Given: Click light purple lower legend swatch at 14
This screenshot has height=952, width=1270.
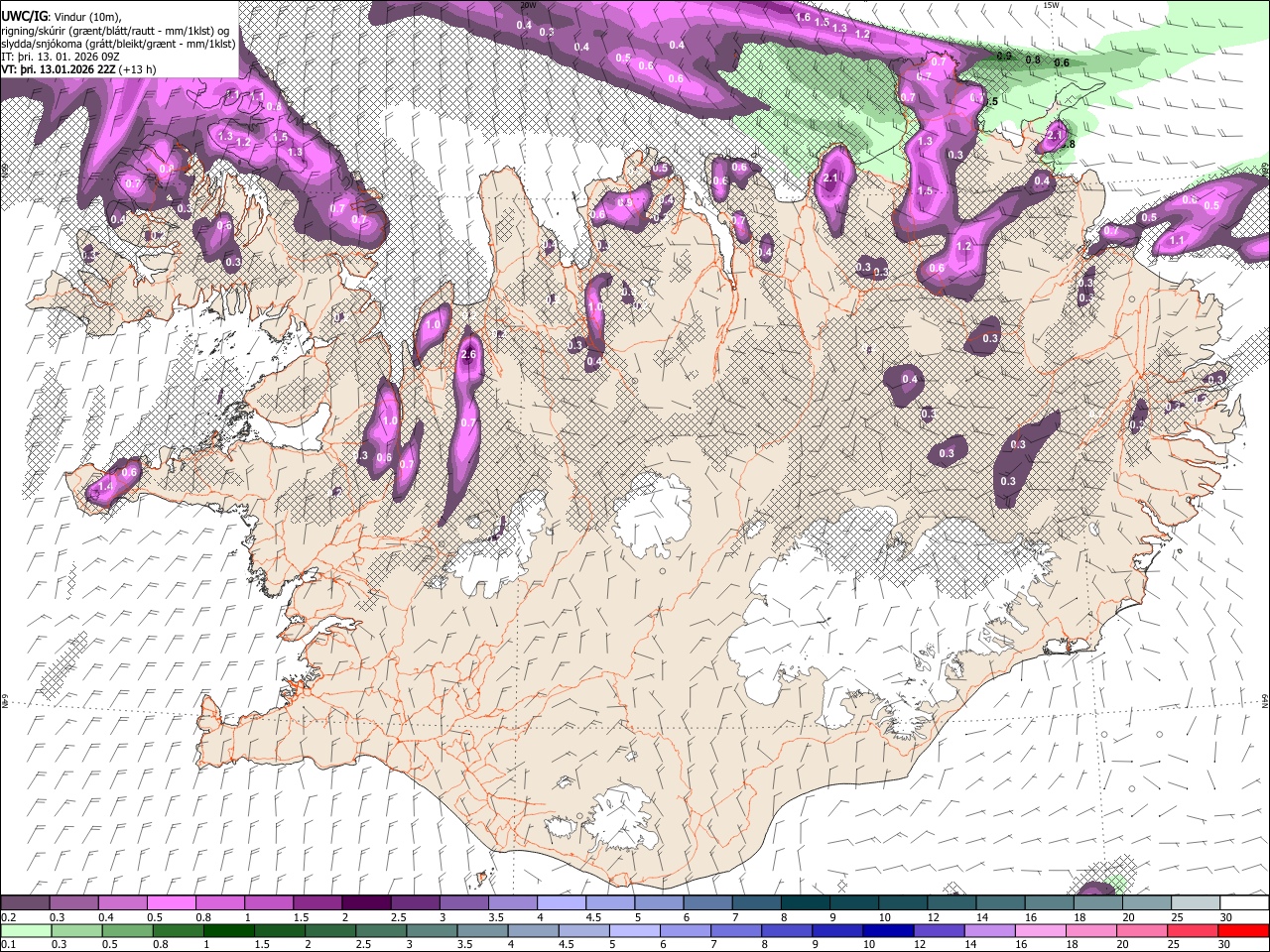Looking at the screenshot, I should 988,930.
